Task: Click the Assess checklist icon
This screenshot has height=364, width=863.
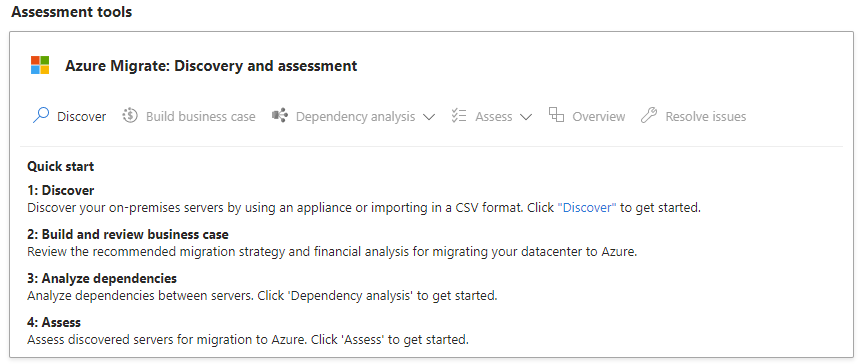Action: (459, 116)
